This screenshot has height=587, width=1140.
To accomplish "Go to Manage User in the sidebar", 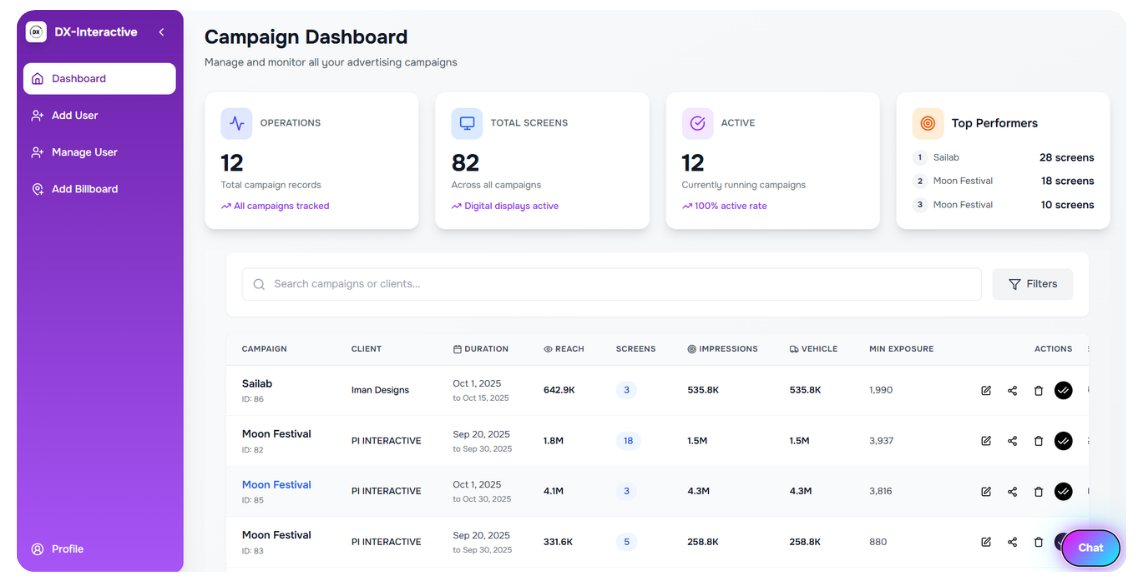I will point(84,152).
